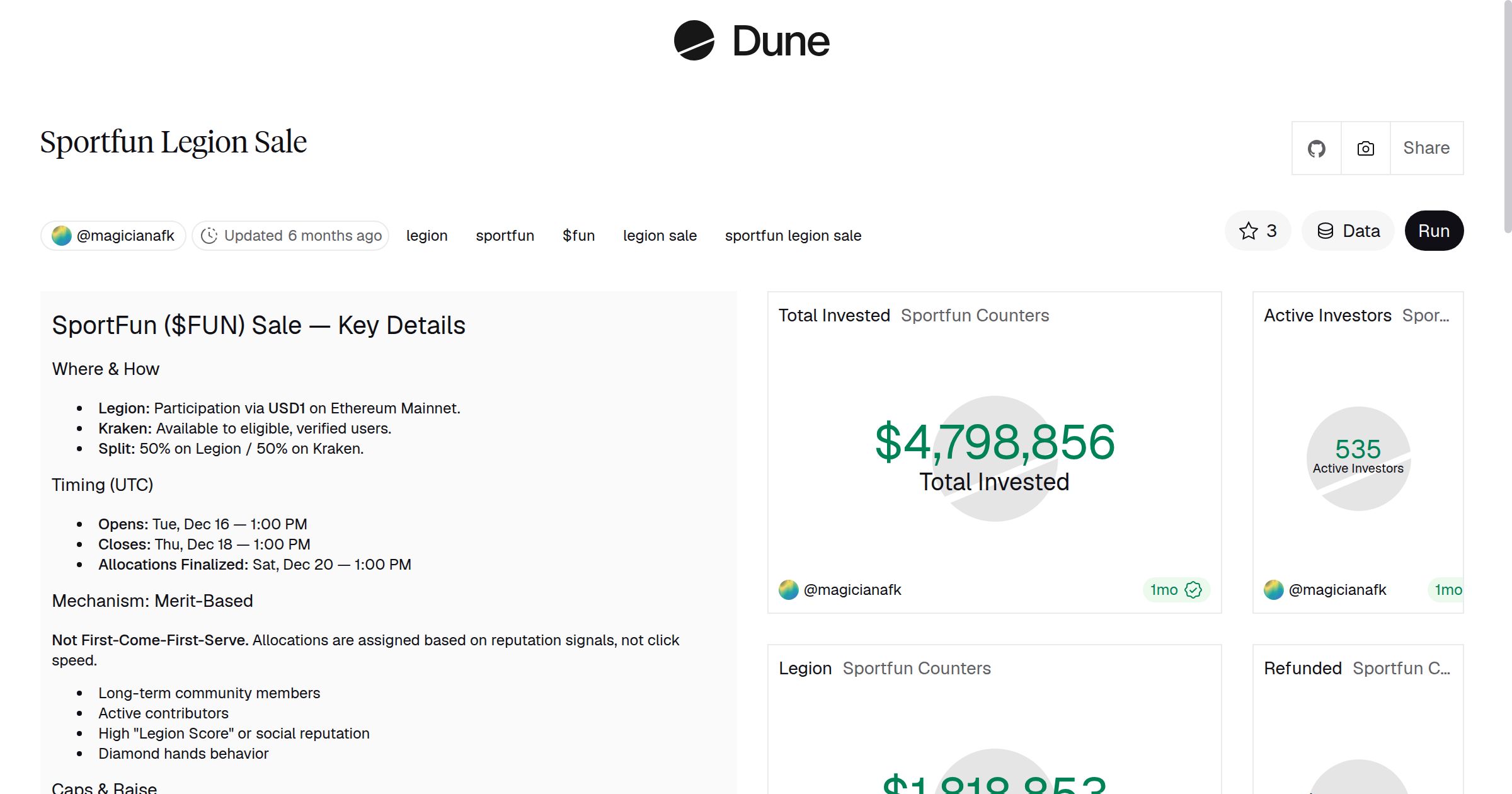The image size is (1512, 794).
Task: Select the legion tag
Action: [427, 236]
